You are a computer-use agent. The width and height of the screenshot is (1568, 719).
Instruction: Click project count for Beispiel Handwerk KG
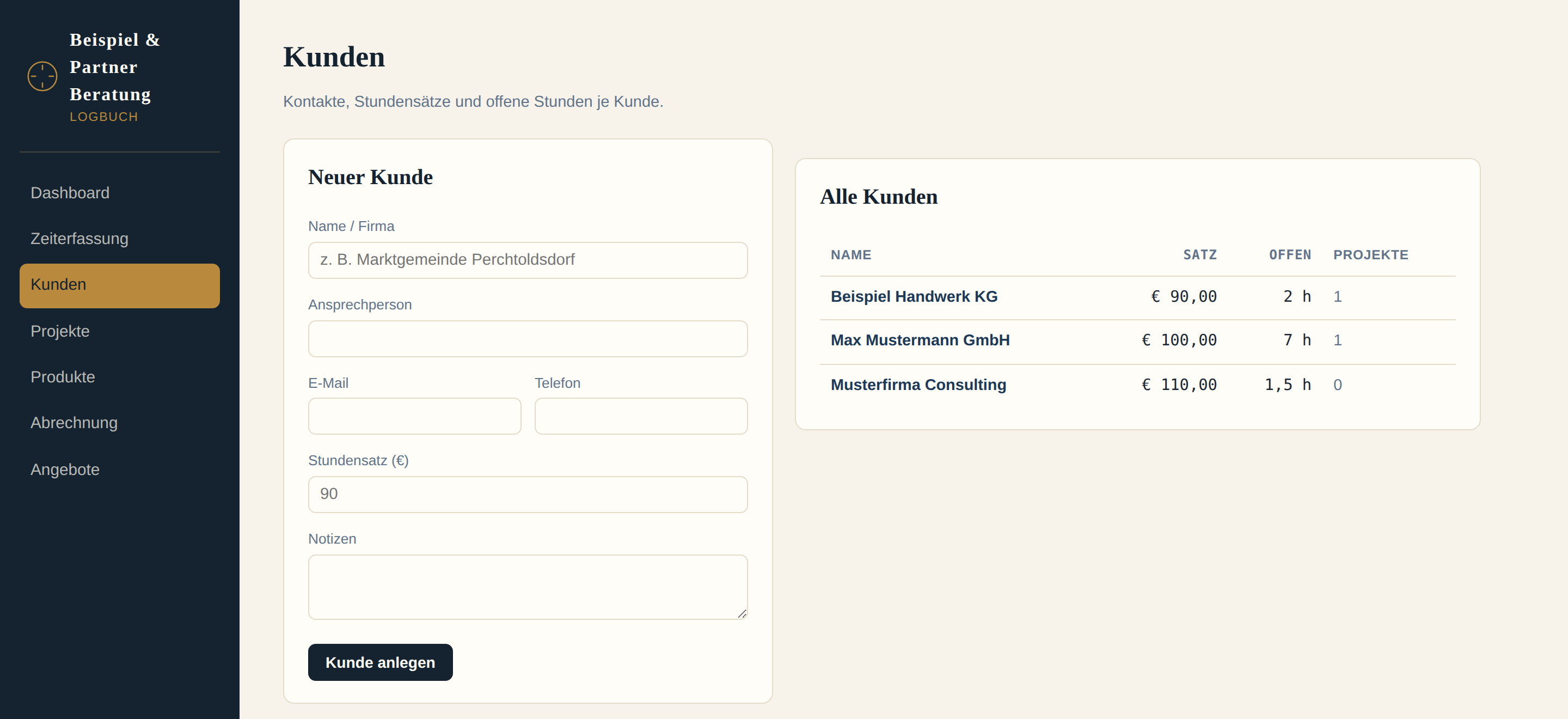1337,296
